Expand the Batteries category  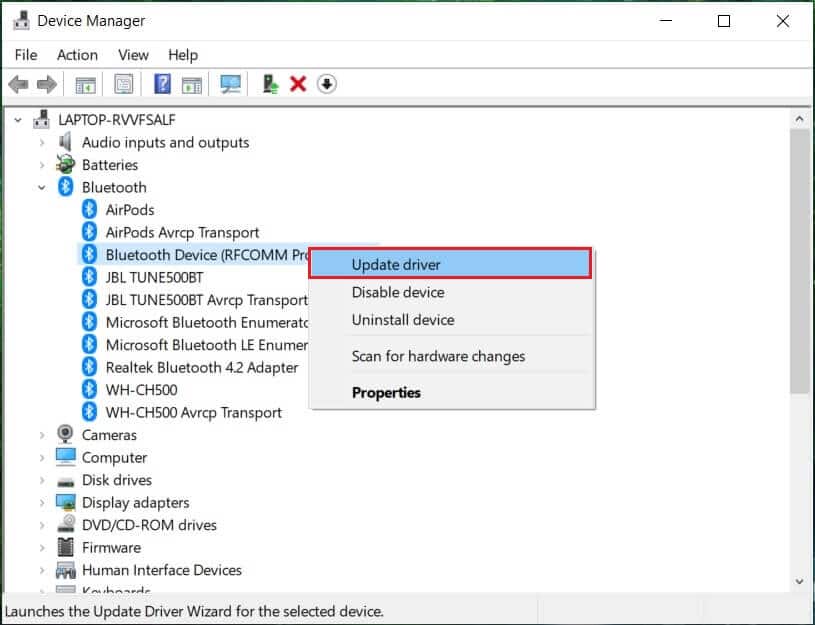[42, 165]
